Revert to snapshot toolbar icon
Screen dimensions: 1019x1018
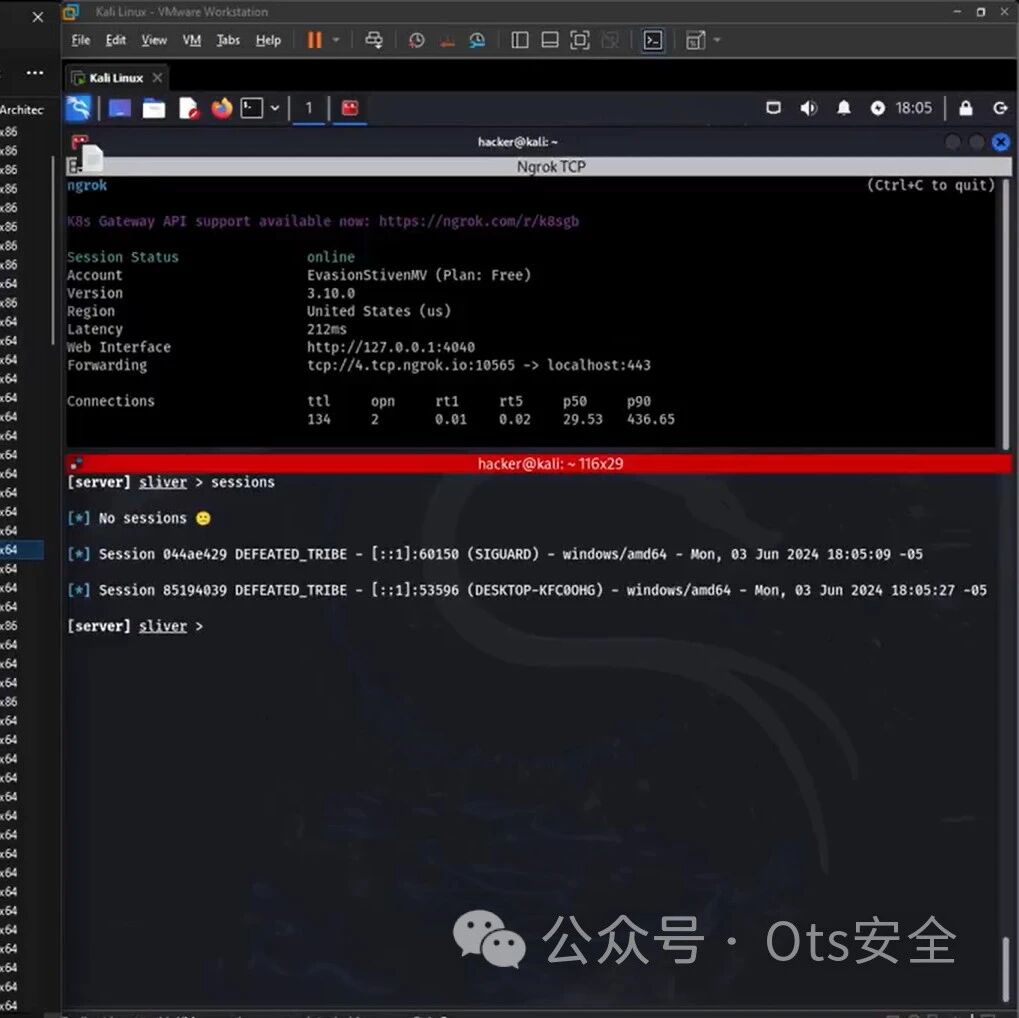(x=447, y=40)
